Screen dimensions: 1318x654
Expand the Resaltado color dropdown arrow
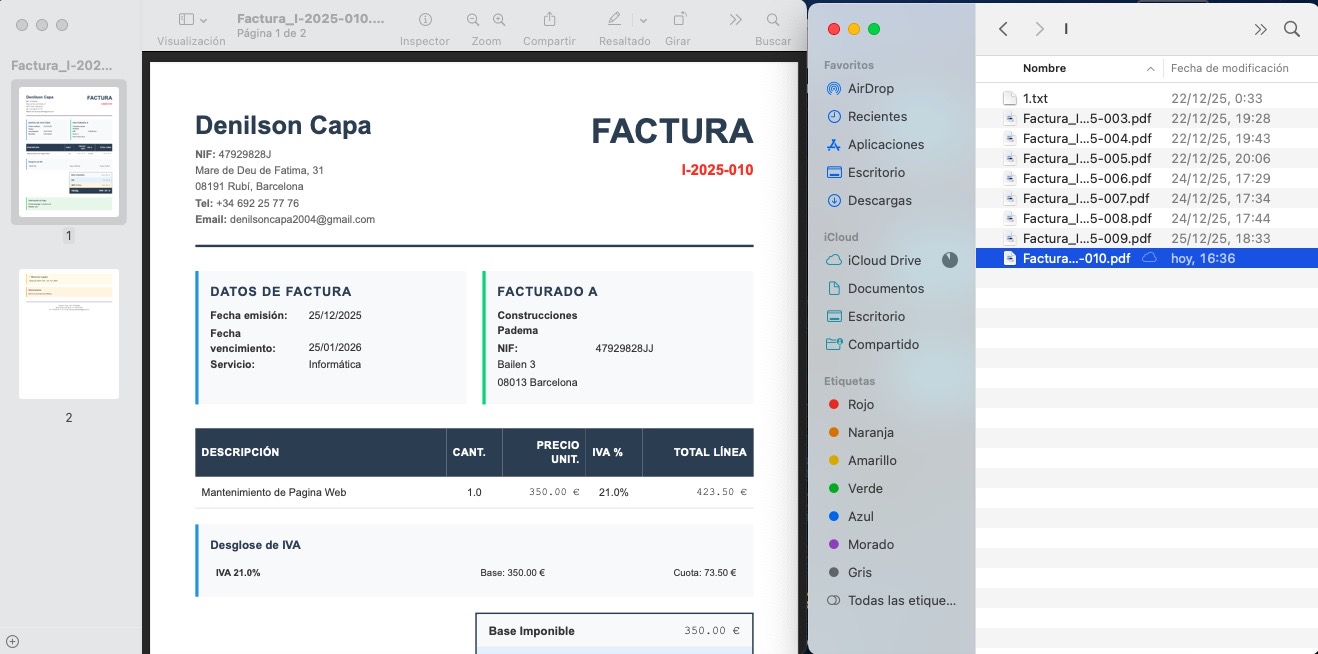(643, 20)
